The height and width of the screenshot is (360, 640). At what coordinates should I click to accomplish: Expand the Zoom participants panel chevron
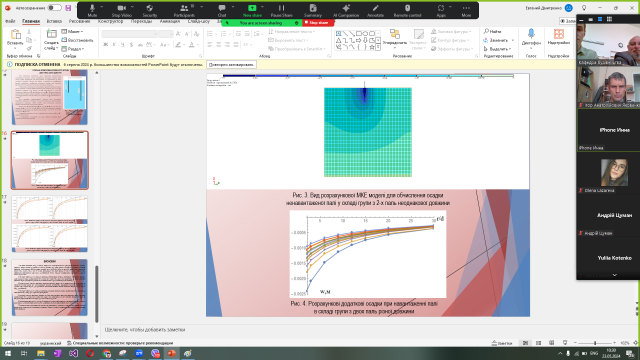(614, 275)
